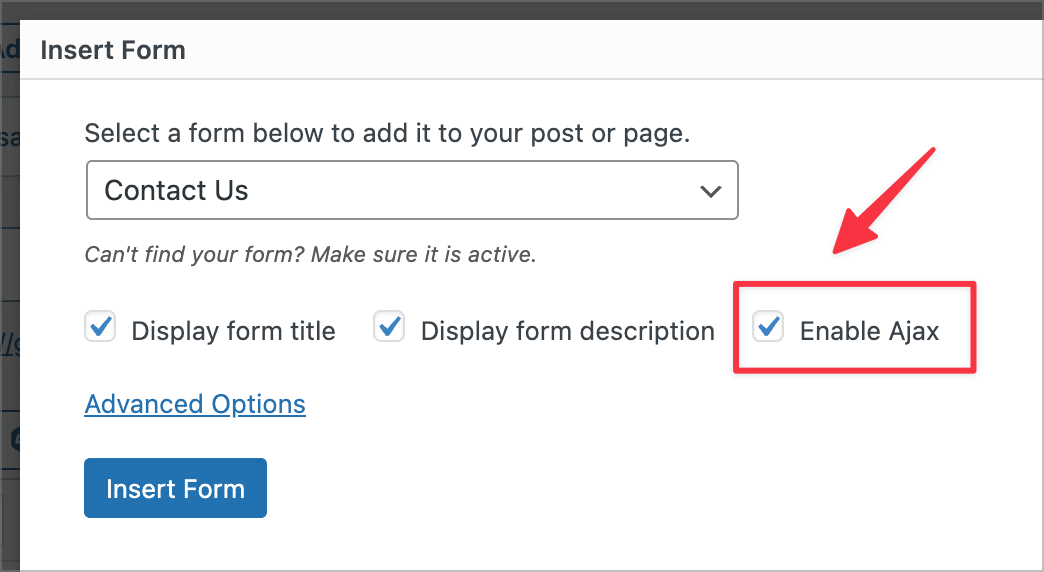Click the "Display form description" label text
Screen dimensions: 1044x572
(567, 331)
